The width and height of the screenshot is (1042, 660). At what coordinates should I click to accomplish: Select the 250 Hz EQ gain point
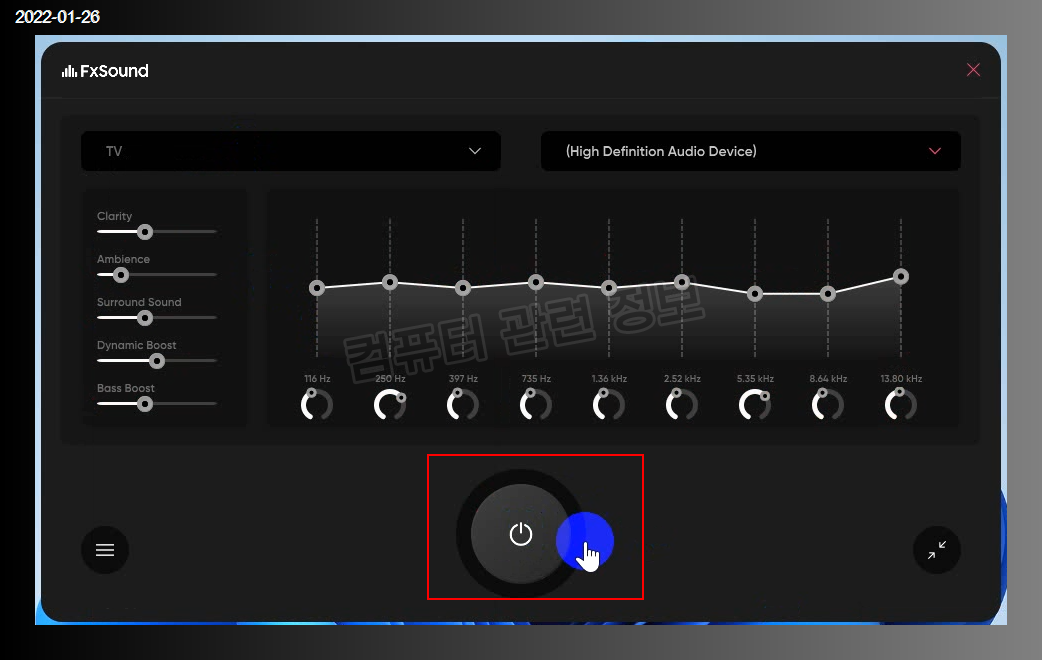tap(390, 282)
